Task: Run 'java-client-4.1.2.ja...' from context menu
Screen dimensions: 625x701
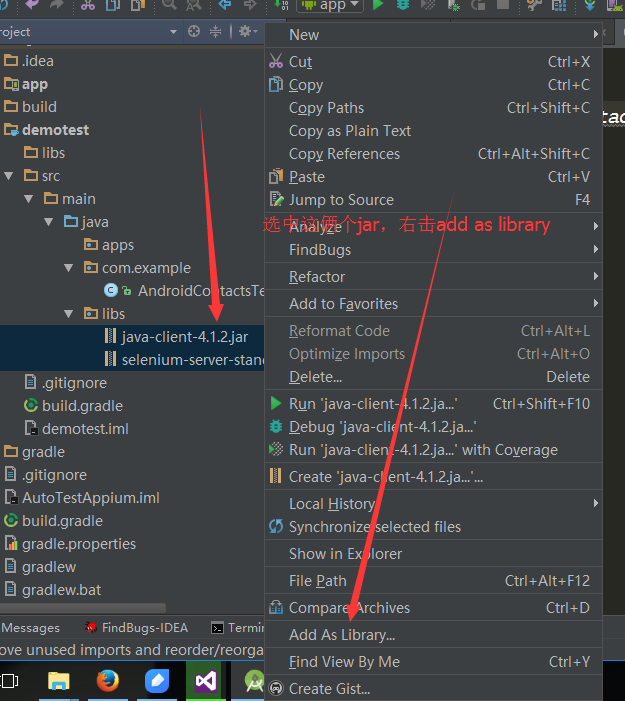Action: [433, 404]
